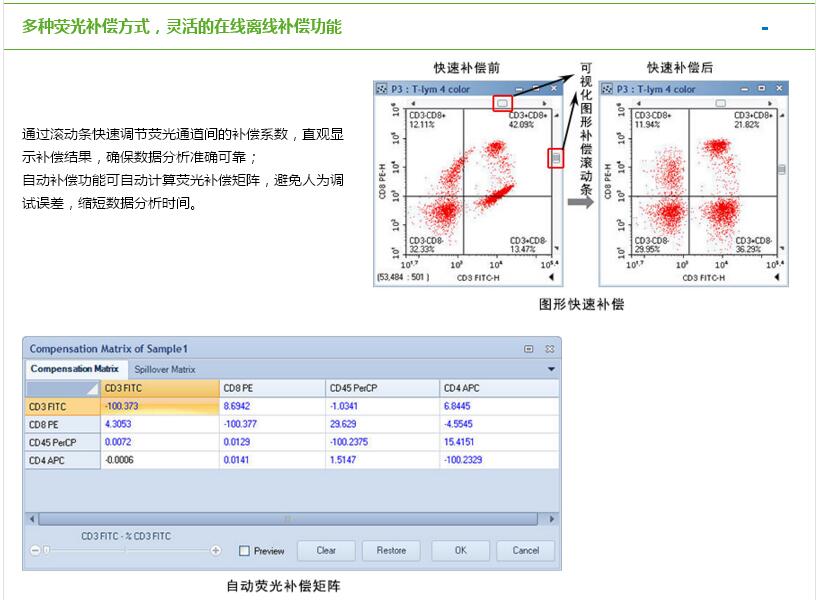819x600 pixels.
Task: Click the top scrollbar's right arrow in the 快速补偿后 plot
Action: point(770,103)
